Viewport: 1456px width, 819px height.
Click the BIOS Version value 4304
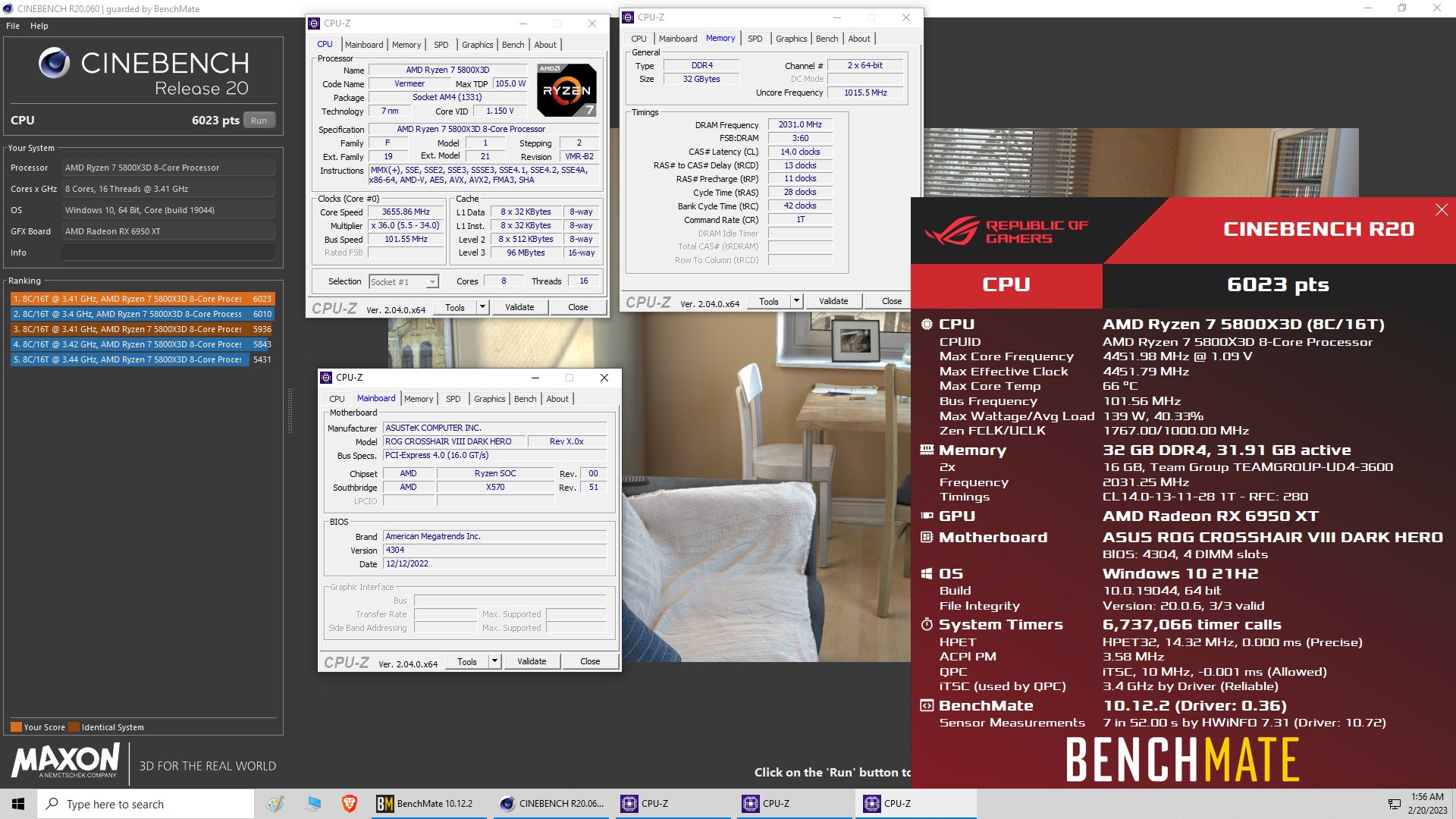(494, 550)
